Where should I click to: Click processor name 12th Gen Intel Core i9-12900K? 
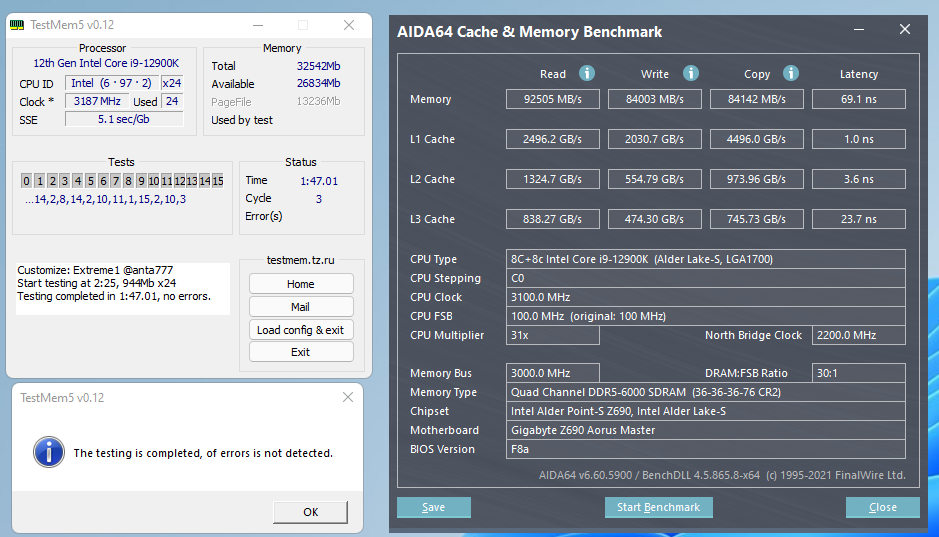106,63
